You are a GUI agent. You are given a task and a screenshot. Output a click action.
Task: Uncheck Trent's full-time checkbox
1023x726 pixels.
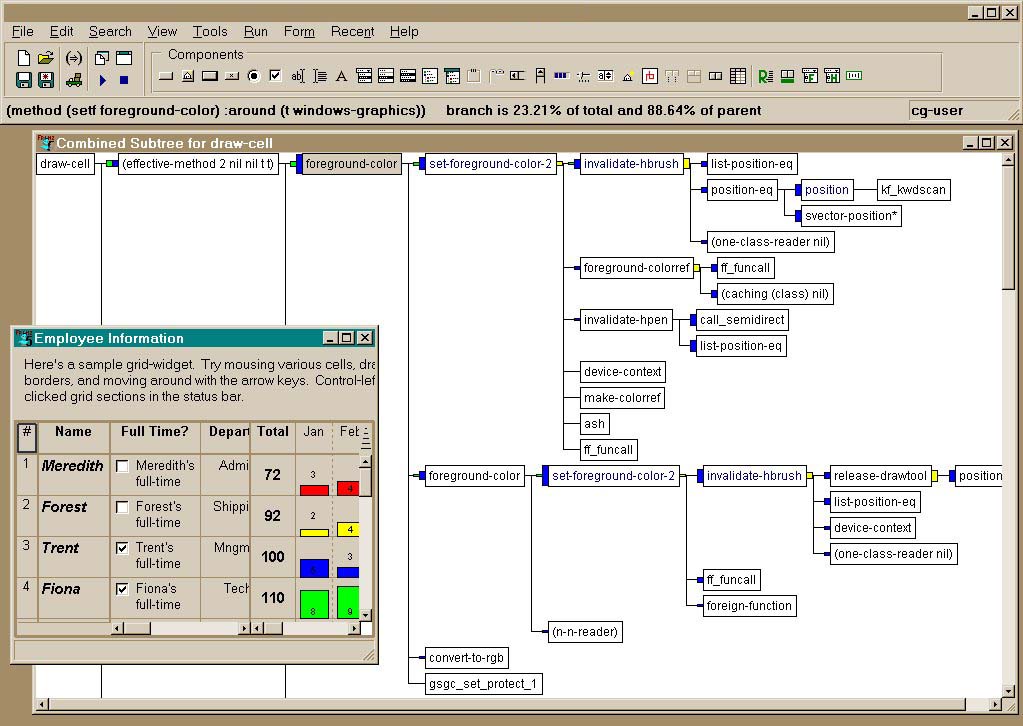pos(122,548)
